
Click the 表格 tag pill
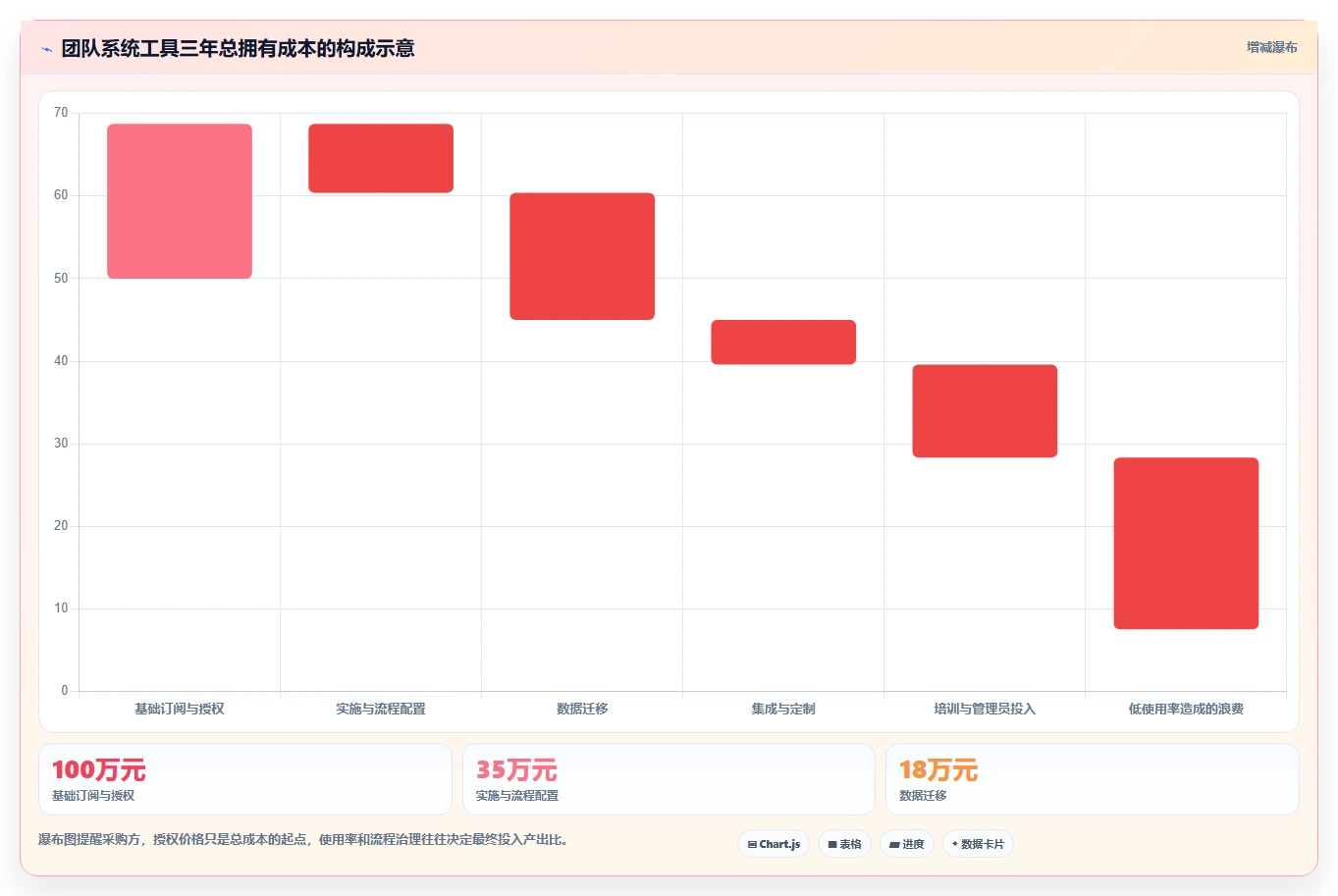click(x=844, y=844)
